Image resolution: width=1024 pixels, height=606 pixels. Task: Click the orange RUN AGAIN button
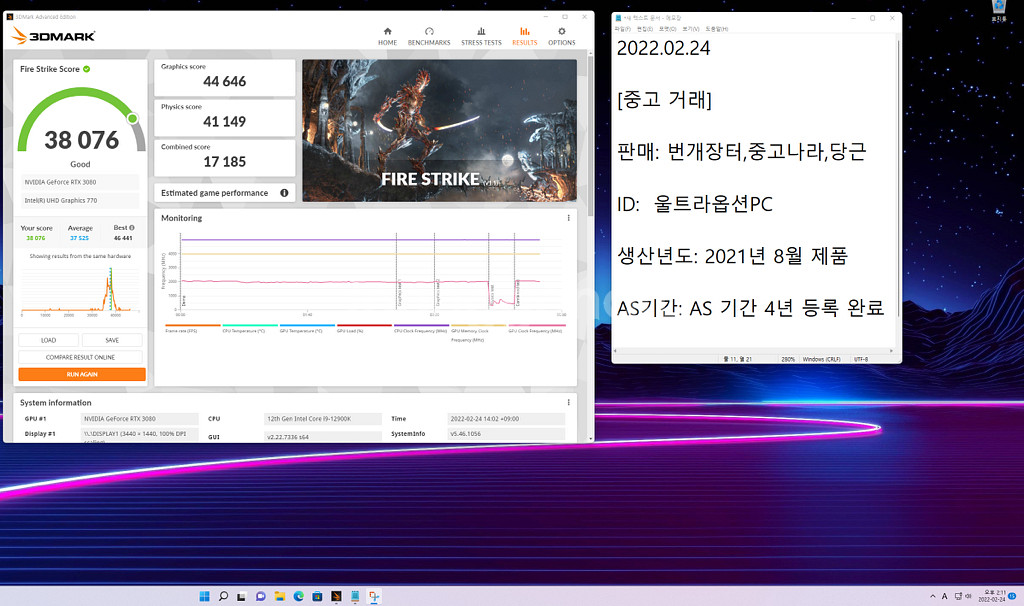tap(82, 374)
